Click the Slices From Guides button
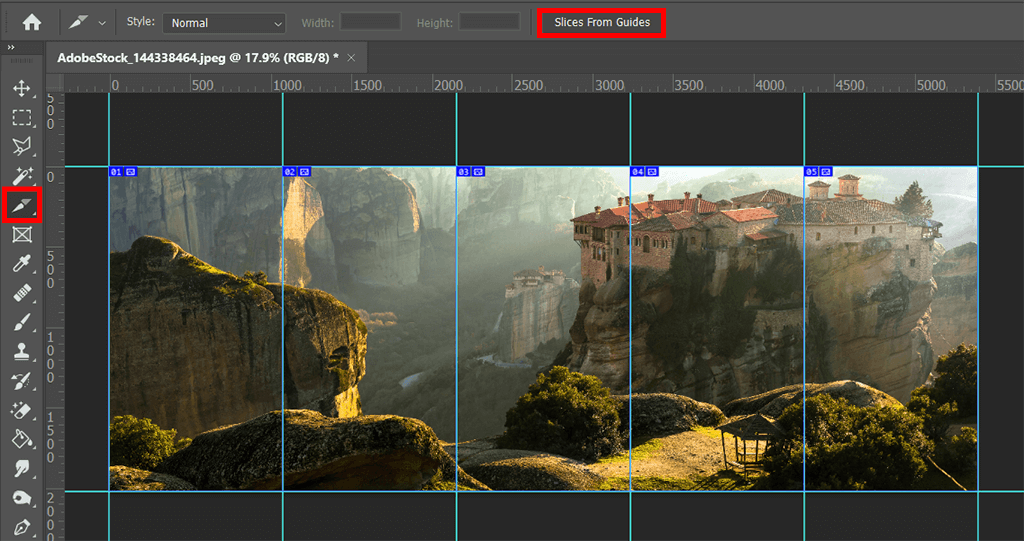 pos(601,22)
